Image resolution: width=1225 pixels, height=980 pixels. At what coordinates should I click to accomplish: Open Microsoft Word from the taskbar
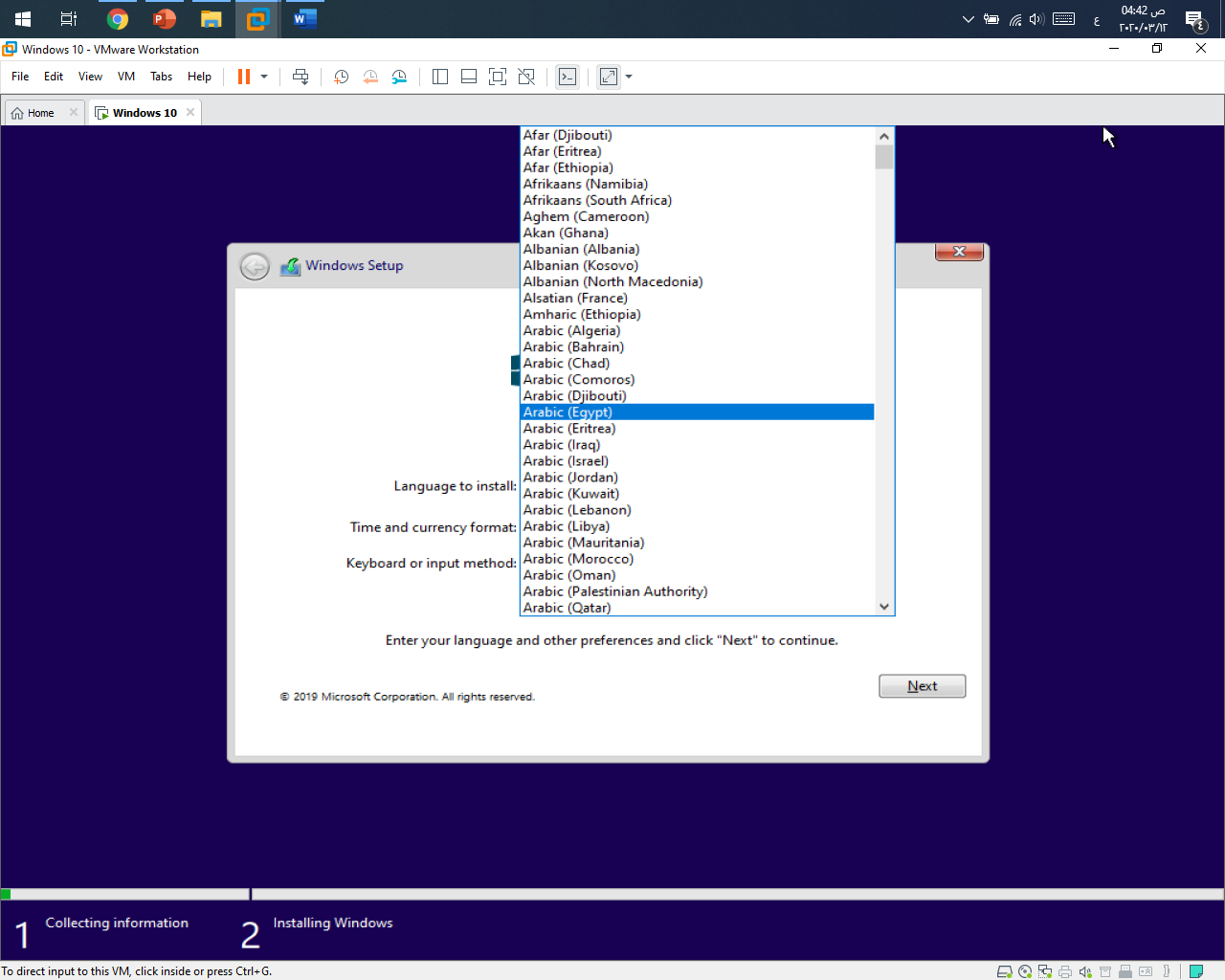pos(305,19)
